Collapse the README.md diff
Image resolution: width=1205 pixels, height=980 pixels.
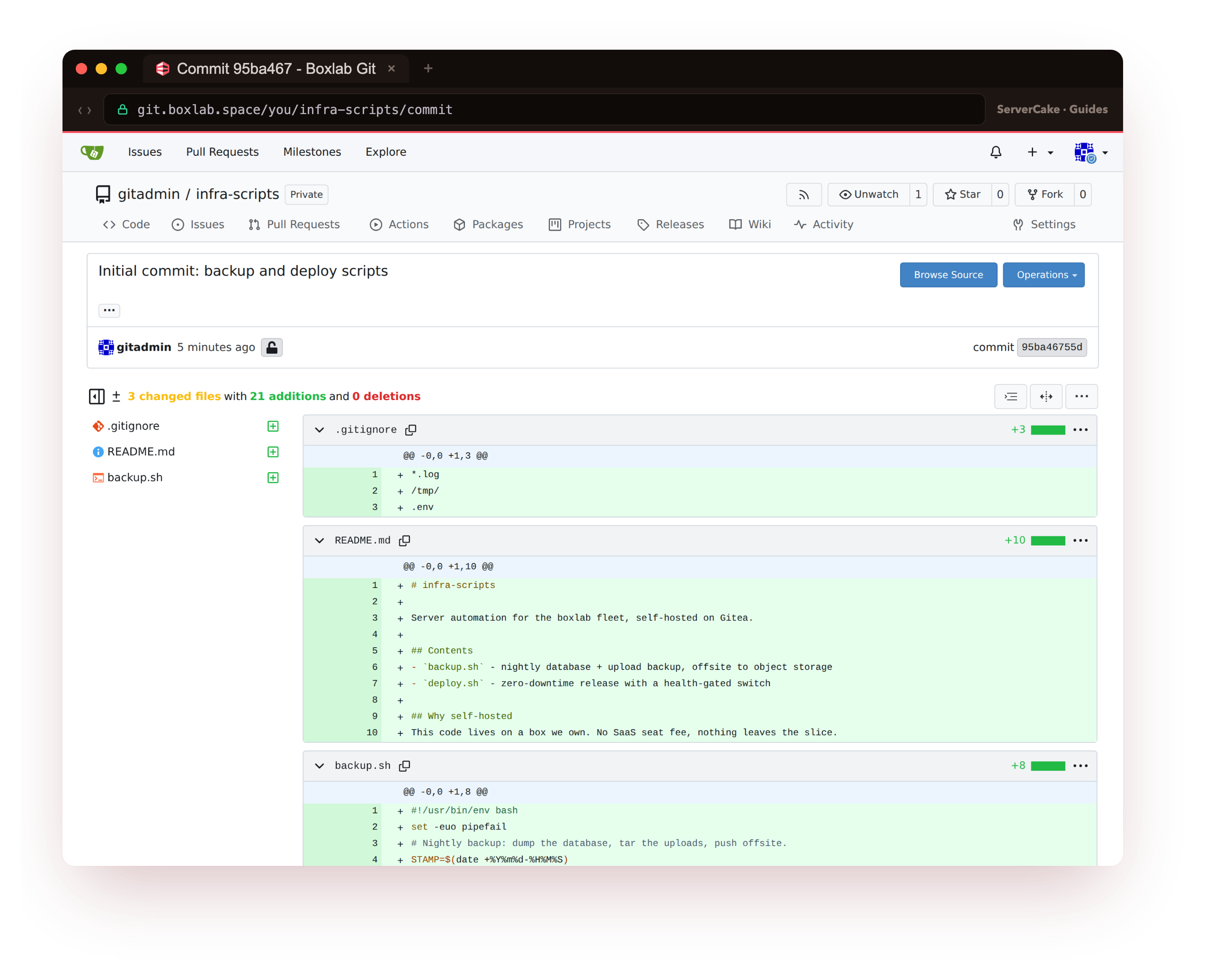coord(320,541)
